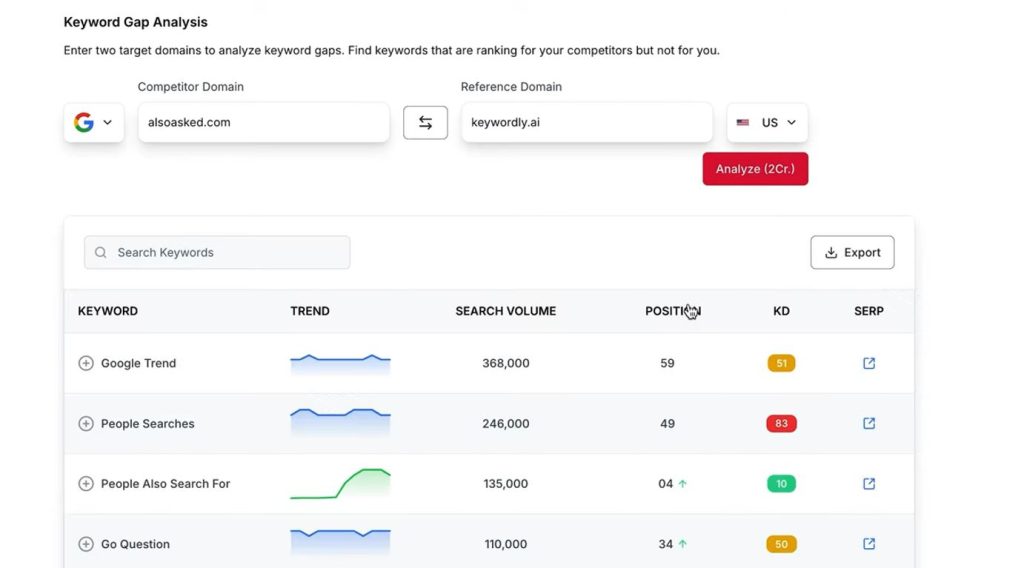The height and width of the screenshot is (568, 1024).
Task: Export the keyword results
Action: point(852,253)
